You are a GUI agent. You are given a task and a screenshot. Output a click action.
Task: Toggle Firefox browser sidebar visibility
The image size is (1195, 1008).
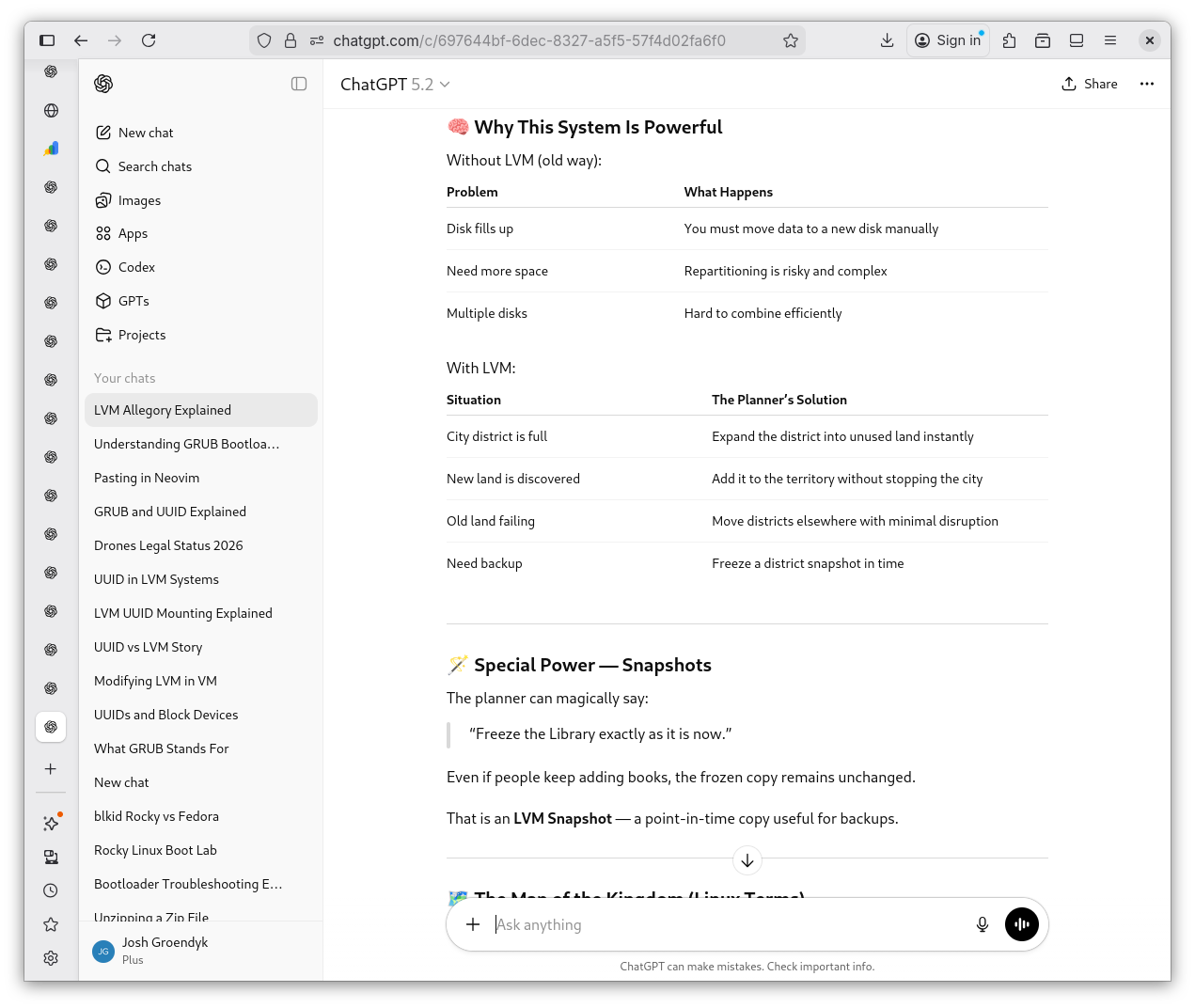pos(47,40)
